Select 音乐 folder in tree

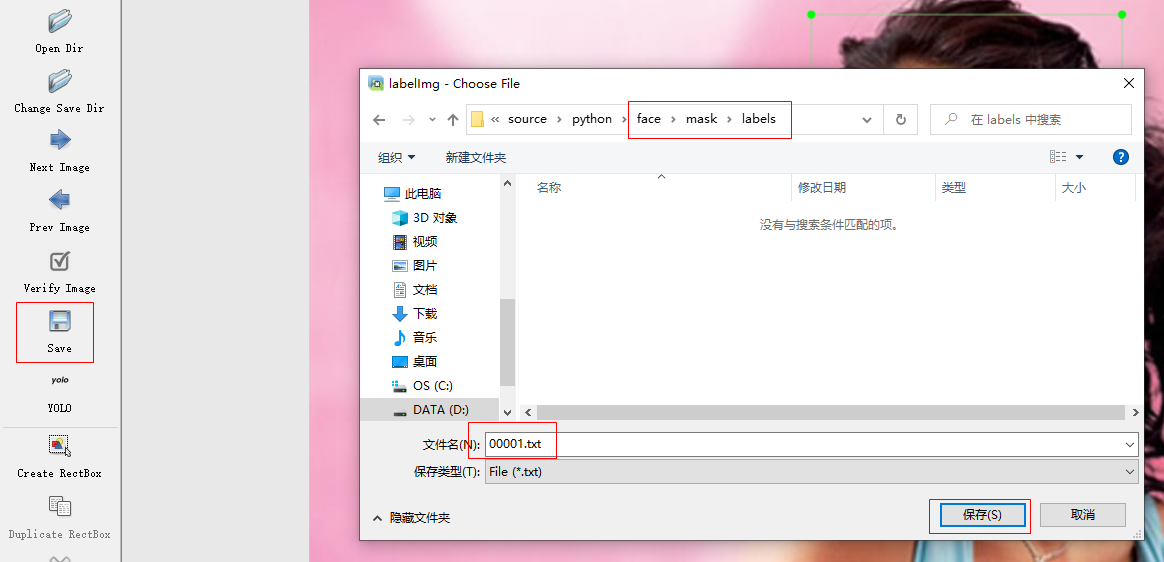point(416,338)
